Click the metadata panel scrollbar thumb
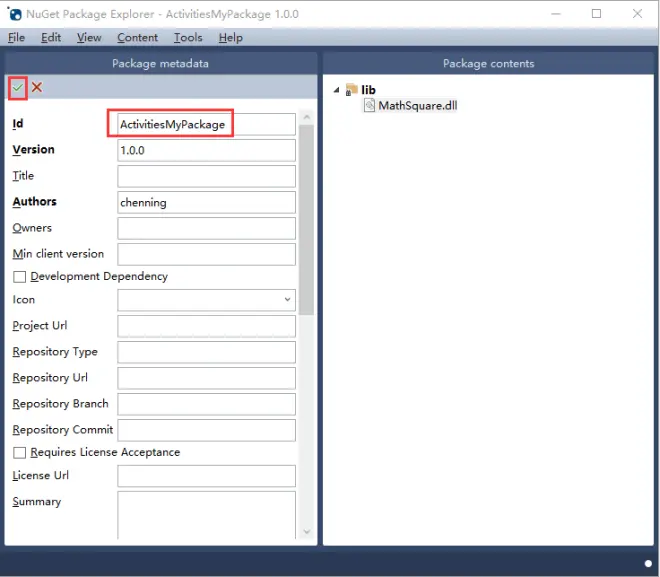This screenshot has height=577, width=660. click(x=307, y=220)
